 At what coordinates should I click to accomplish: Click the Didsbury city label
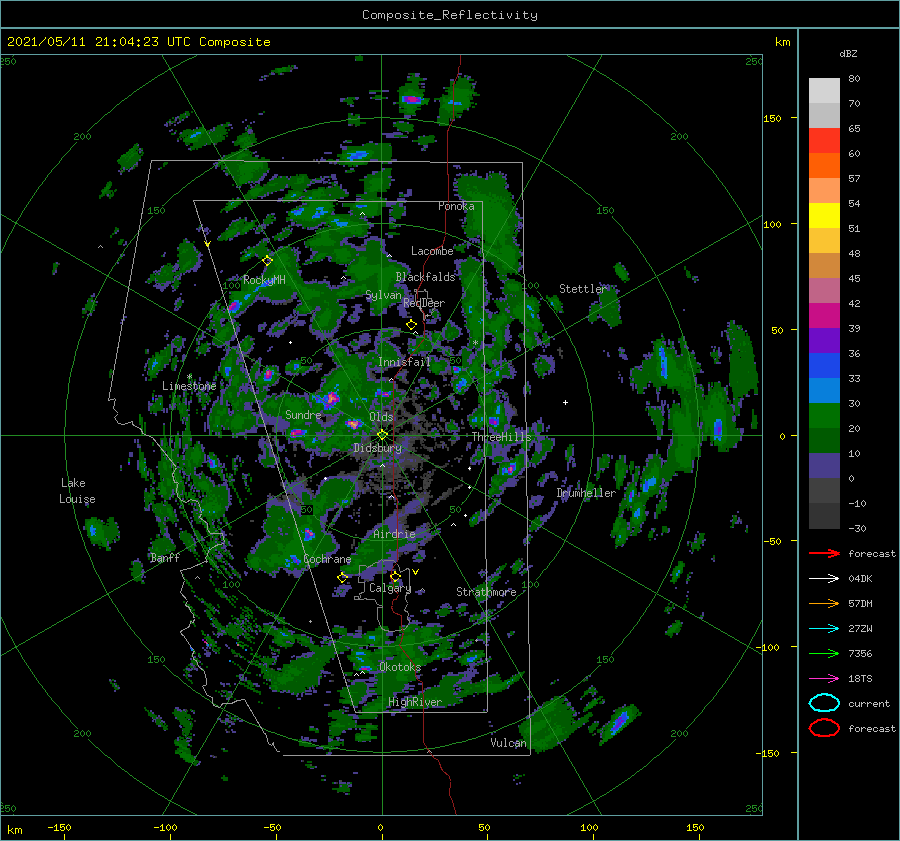(x=377, y=448)
